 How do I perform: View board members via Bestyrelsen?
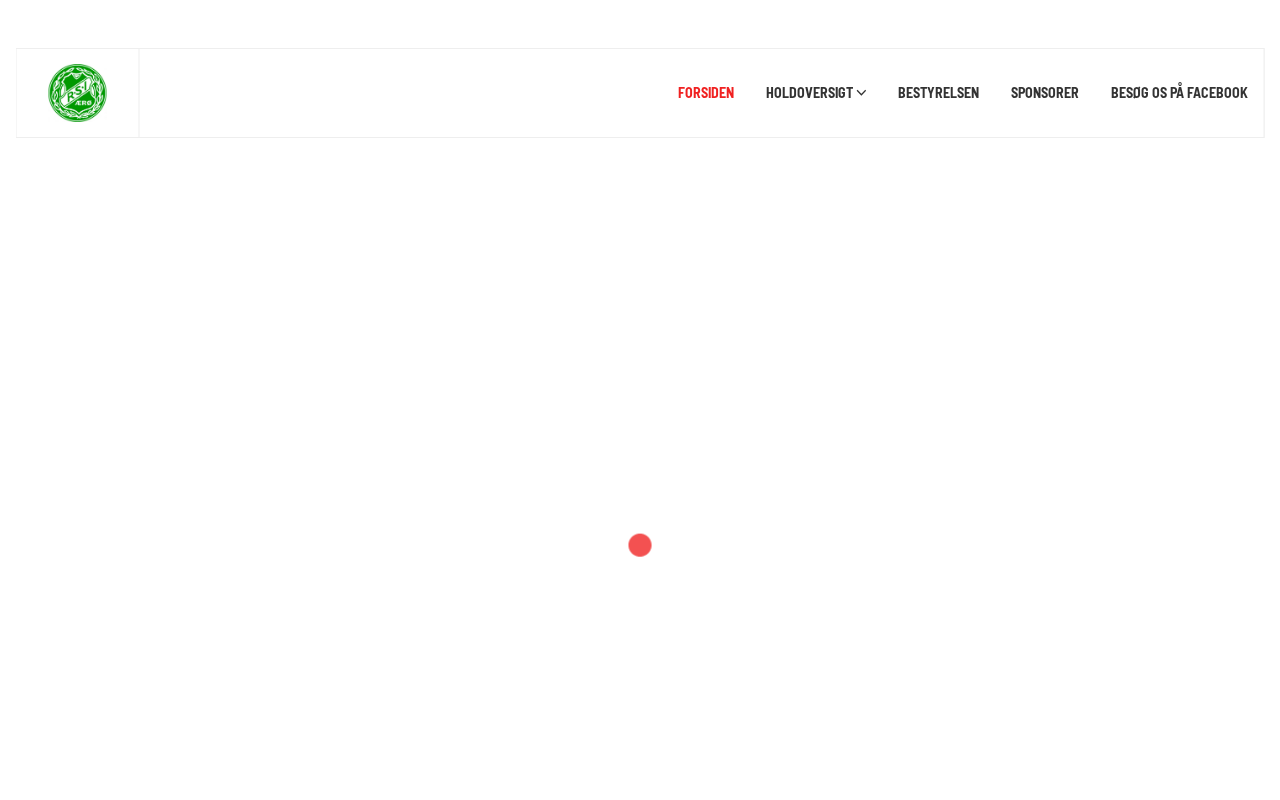pyautogui.click(x=938, y=93)
